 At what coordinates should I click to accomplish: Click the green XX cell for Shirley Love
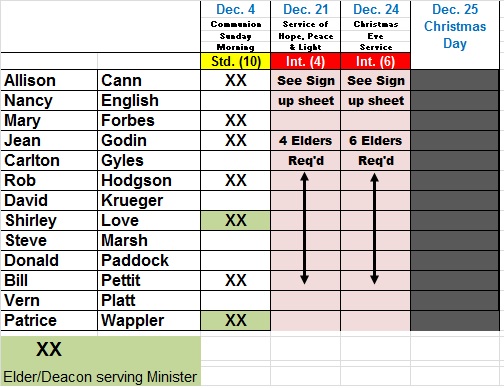(x=235, y=220)
